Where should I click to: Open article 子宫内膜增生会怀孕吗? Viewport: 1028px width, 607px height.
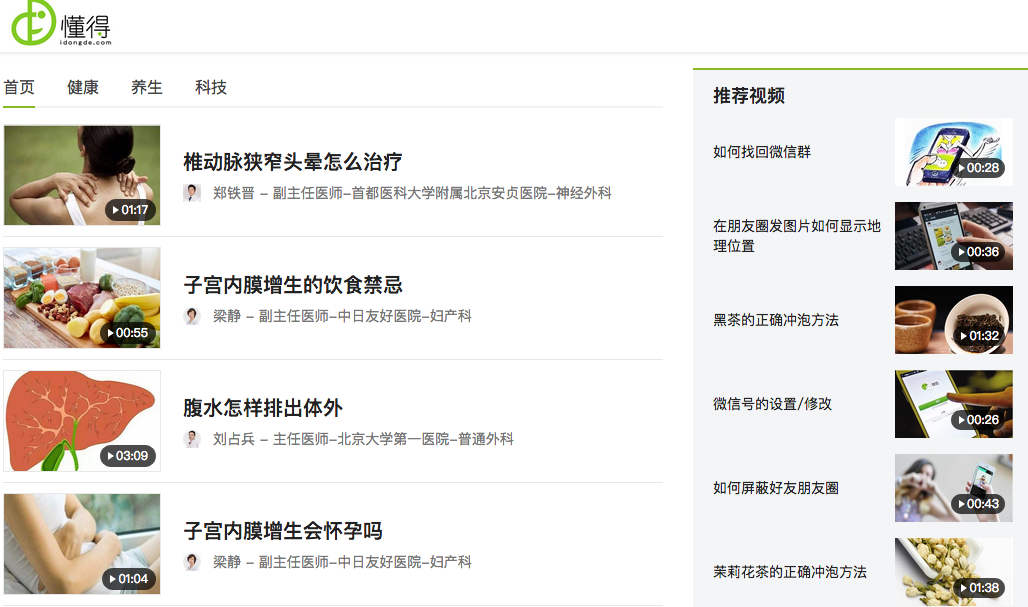pyautogui.click(x=283, y=530)
